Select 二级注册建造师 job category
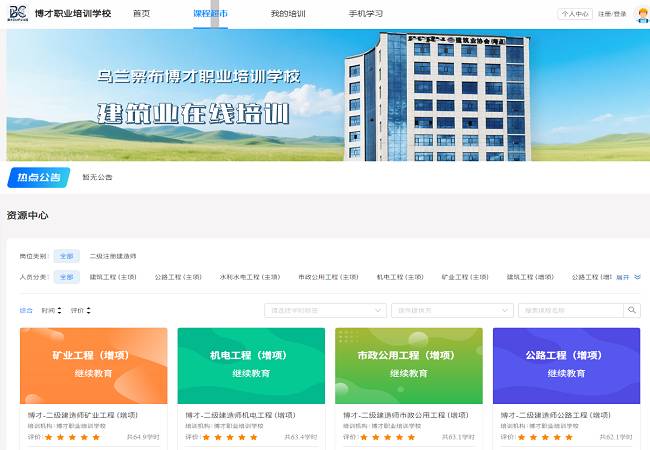 (113, 256)
